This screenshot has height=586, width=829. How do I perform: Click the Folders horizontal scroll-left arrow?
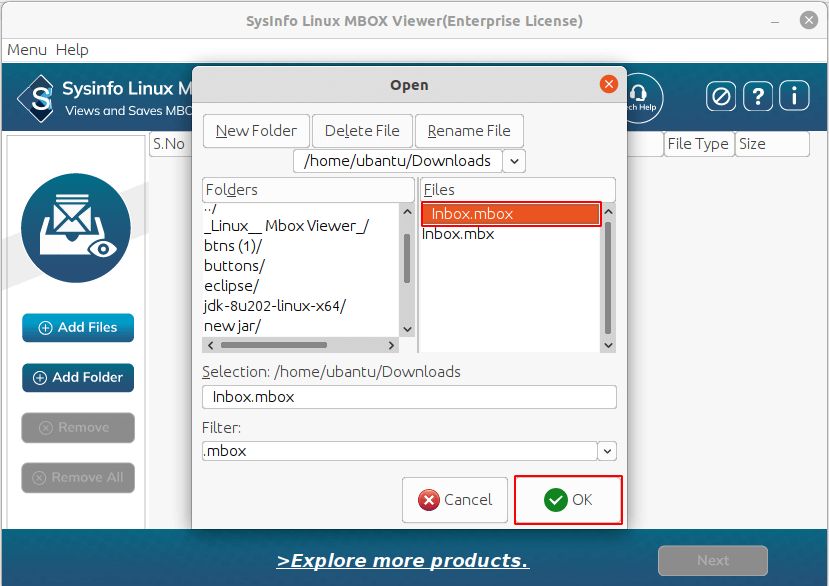point(210,345)
